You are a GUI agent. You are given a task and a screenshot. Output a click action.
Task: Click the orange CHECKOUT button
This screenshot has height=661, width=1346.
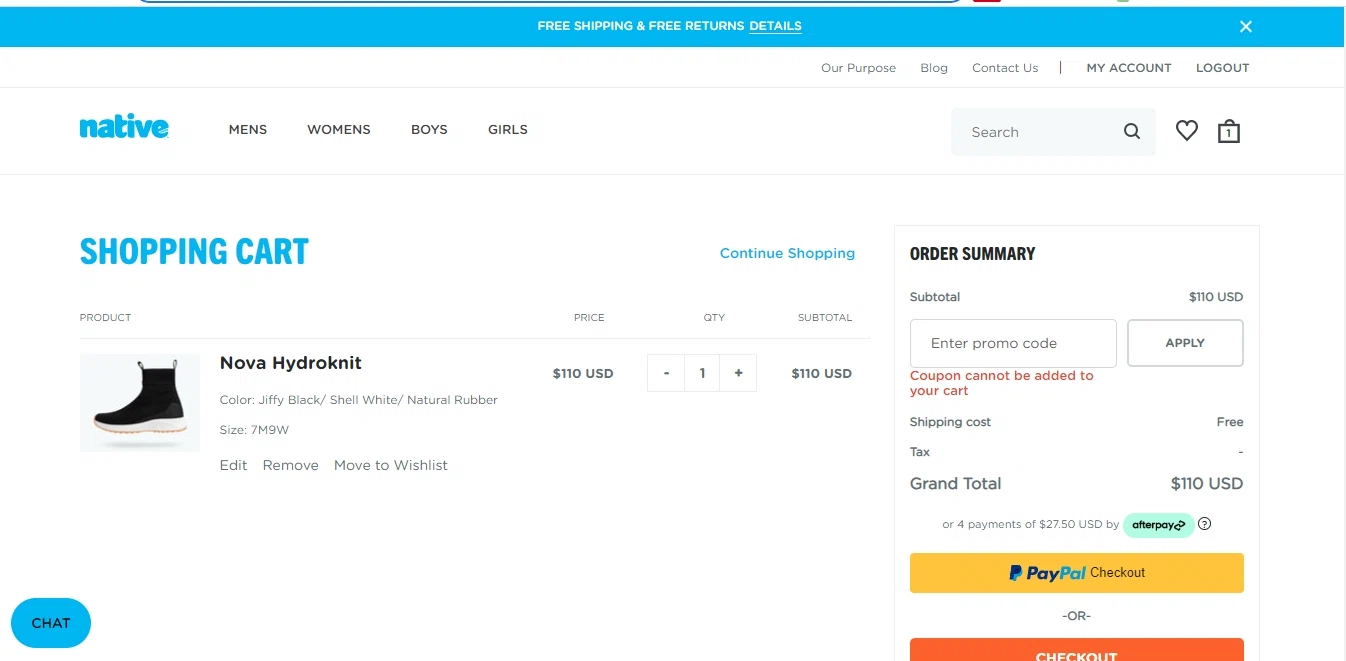(x=1077, y=650)
